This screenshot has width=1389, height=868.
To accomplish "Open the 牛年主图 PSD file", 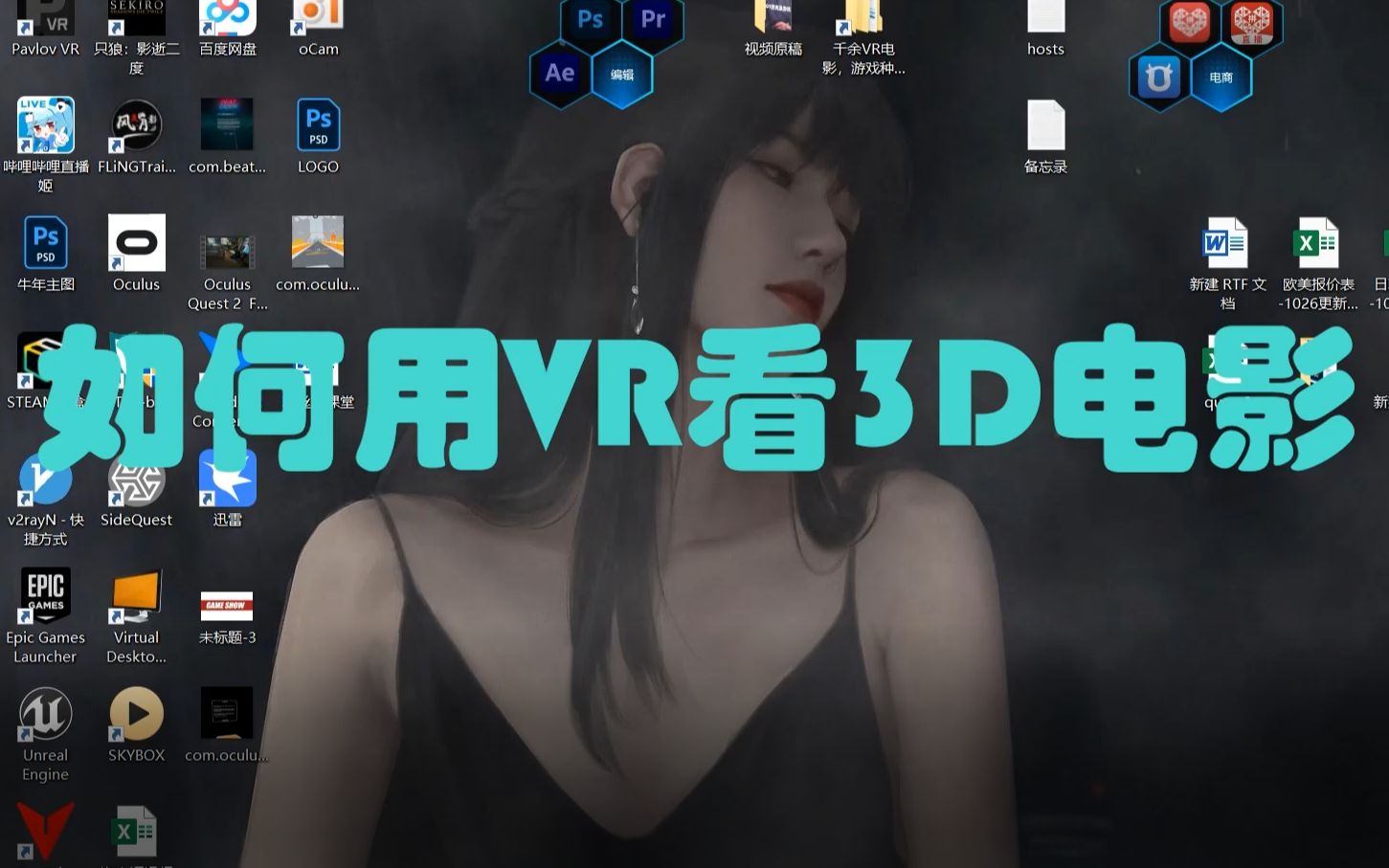I will (45, 243).
